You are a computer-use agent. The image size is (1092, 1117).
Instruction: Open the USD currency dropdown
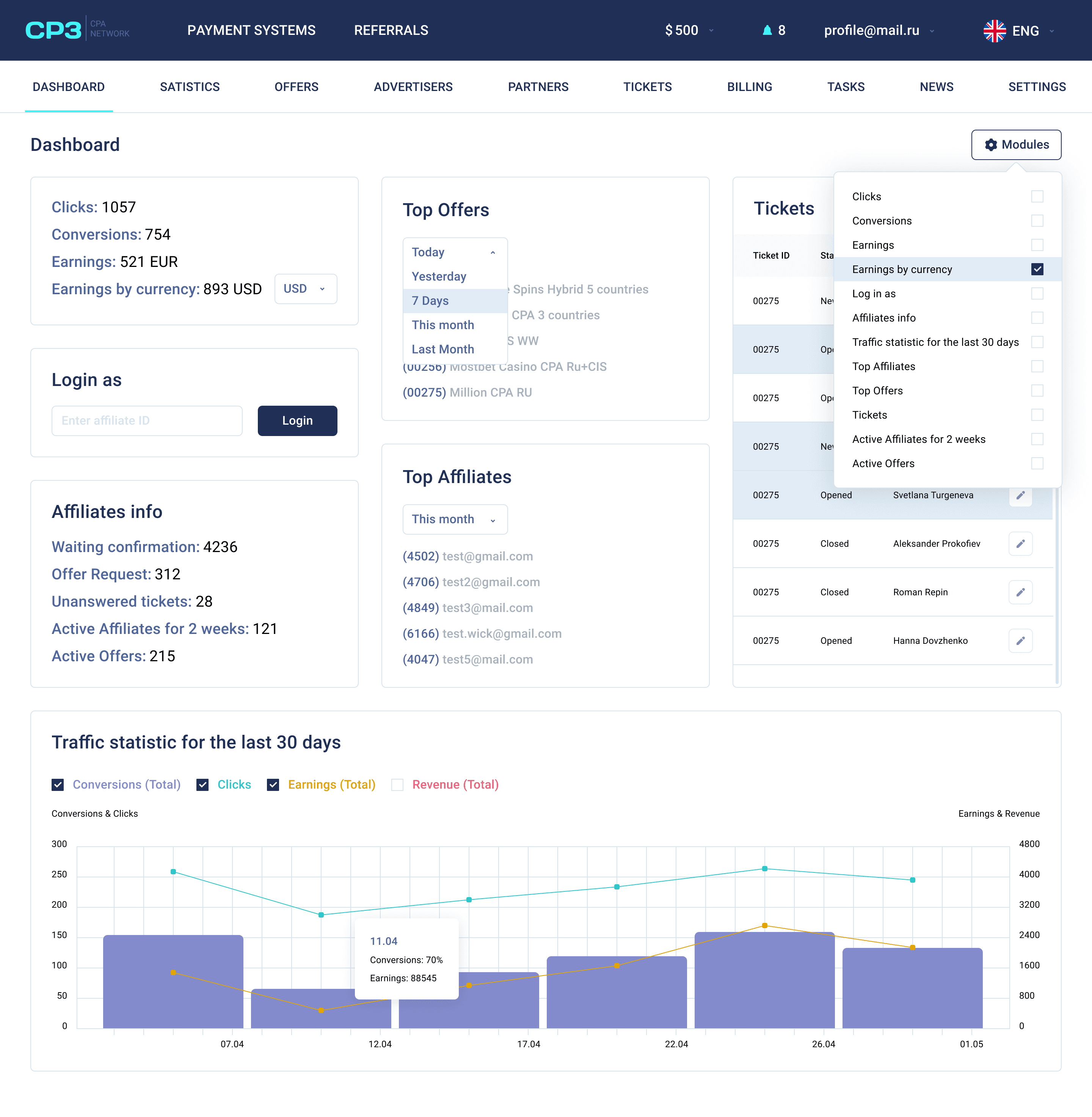pyautogui.click(x=306, y=289)
